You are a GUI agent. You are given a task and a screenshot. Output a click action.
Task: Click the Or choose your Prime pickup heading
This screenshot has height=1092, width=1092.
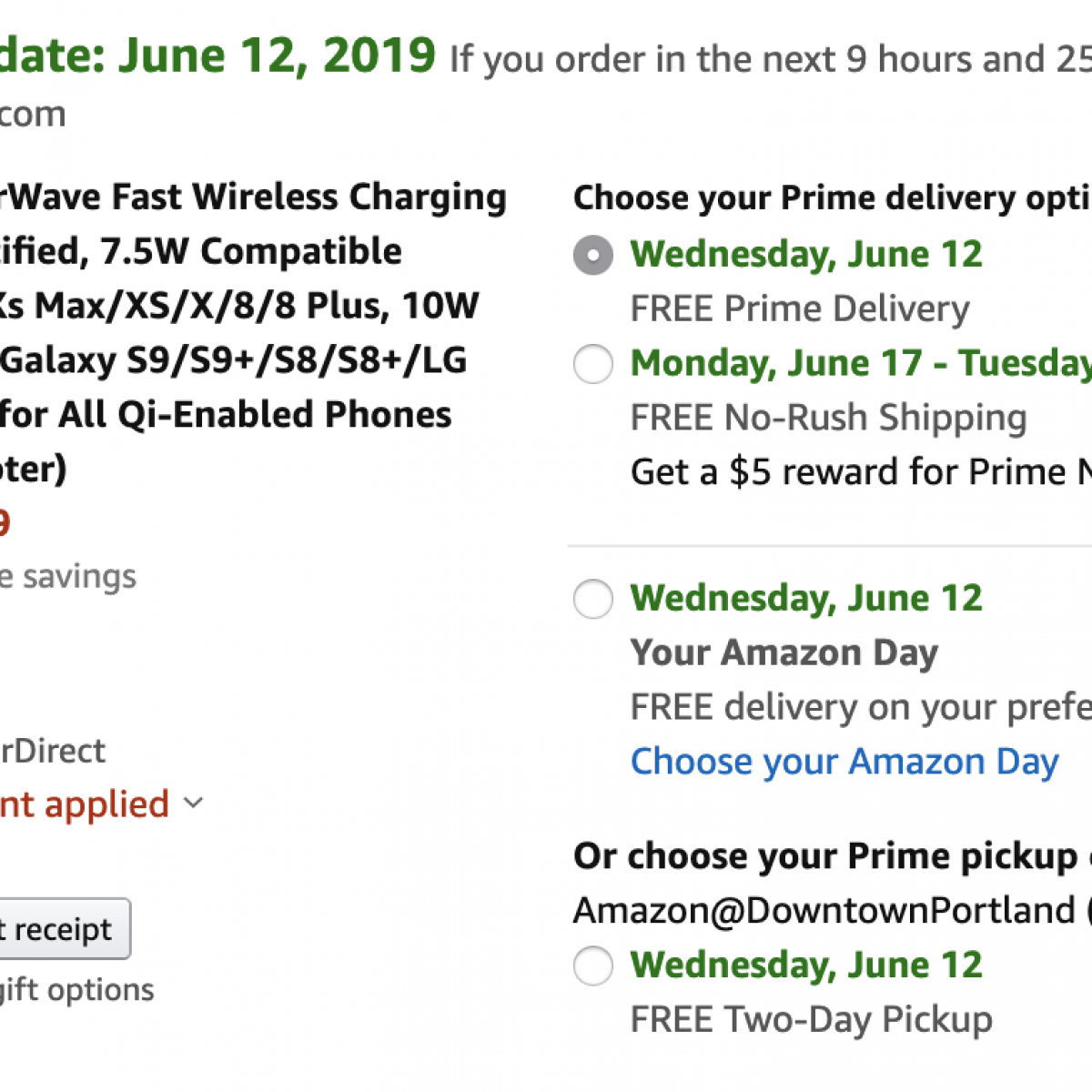pyautogui.click(x=825, y=856)
